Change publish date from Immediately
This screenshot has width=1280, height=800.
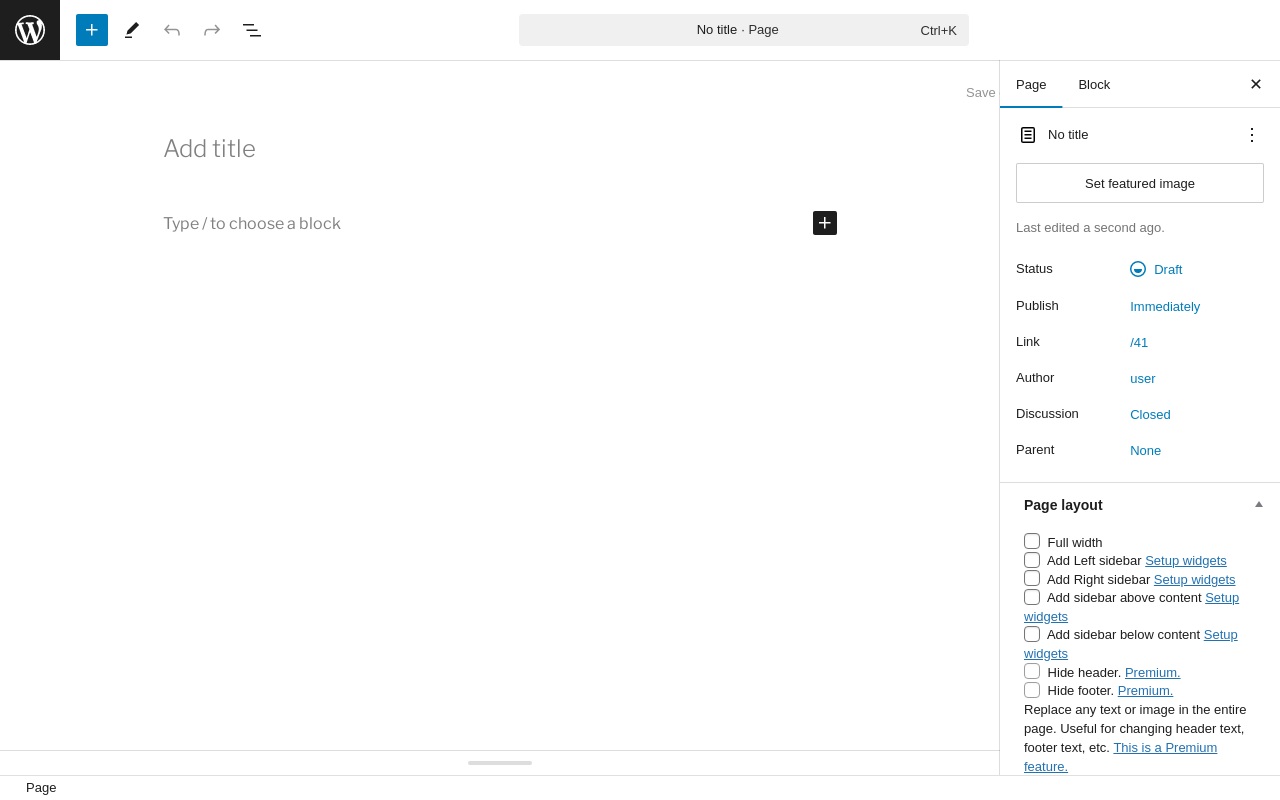(1165, 307)
